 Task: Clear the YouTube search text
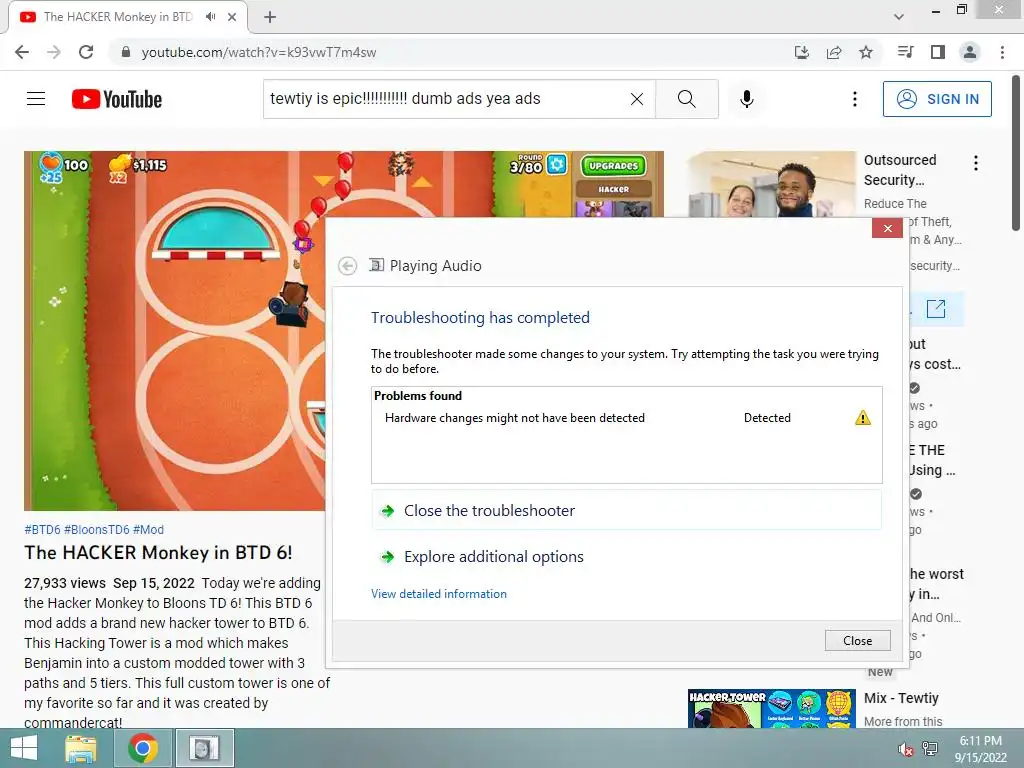[x=637, y=99]
